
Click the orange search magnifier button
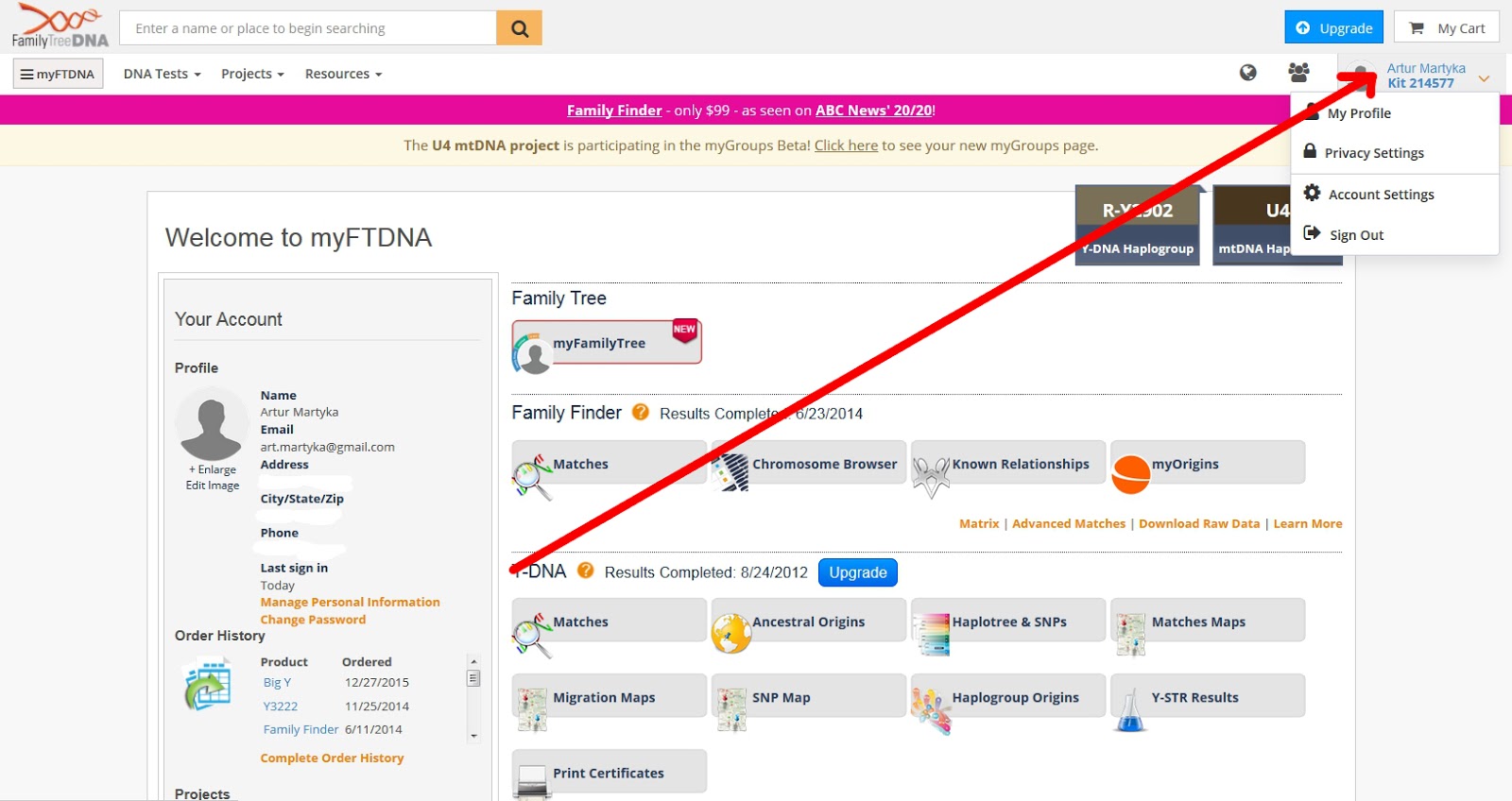tap(519, 28)
